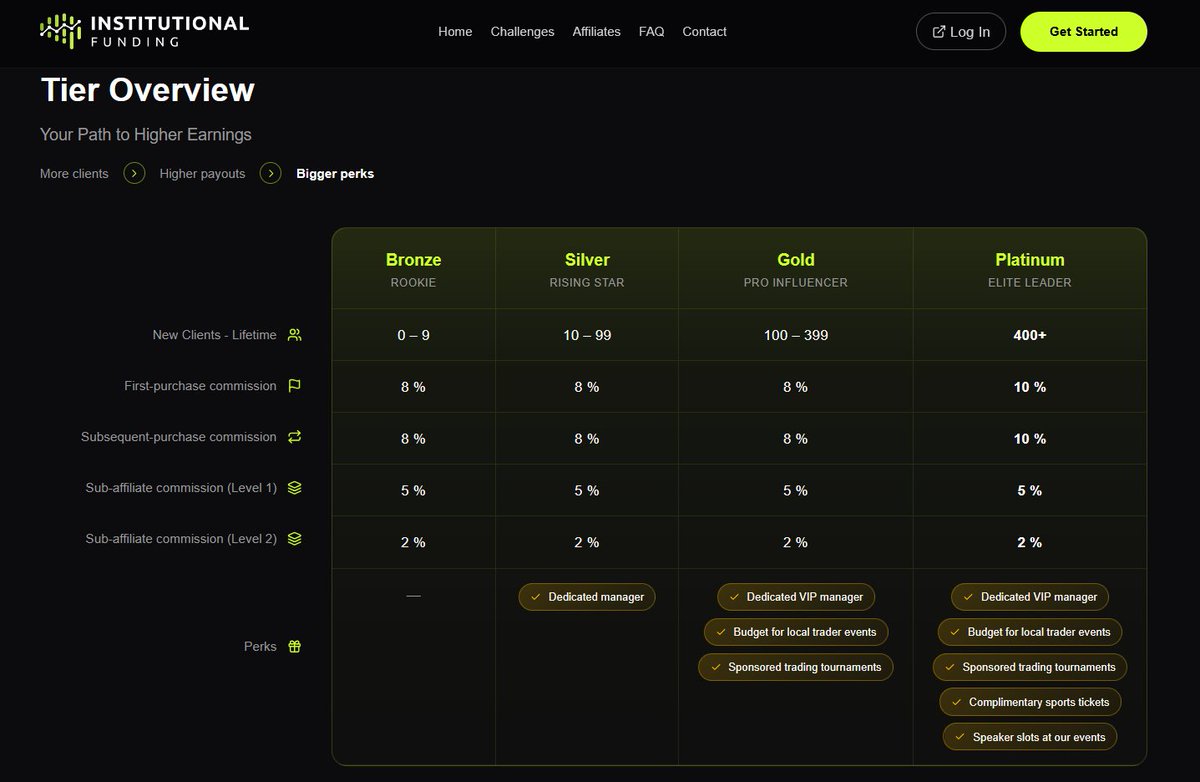Viewport: 1200px width, 782px height.
Task: Click the Sub-affiliate commission (Level 2) label
Action: pyautogui.click(x=181, y=539)
